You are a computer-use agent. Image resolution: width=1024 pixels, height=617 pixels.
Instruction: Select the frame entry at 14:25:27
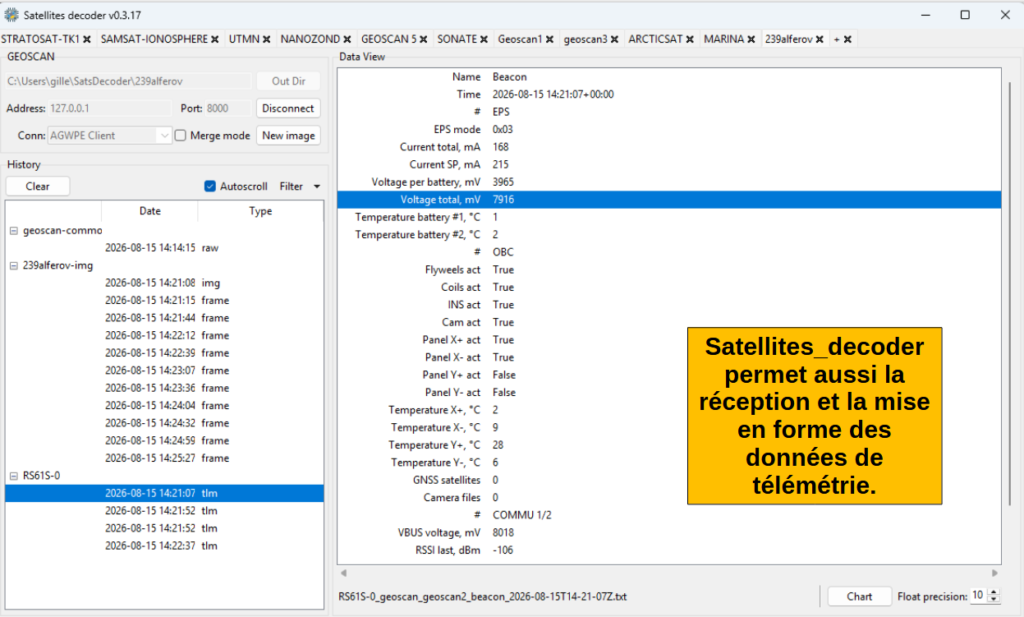164,458
